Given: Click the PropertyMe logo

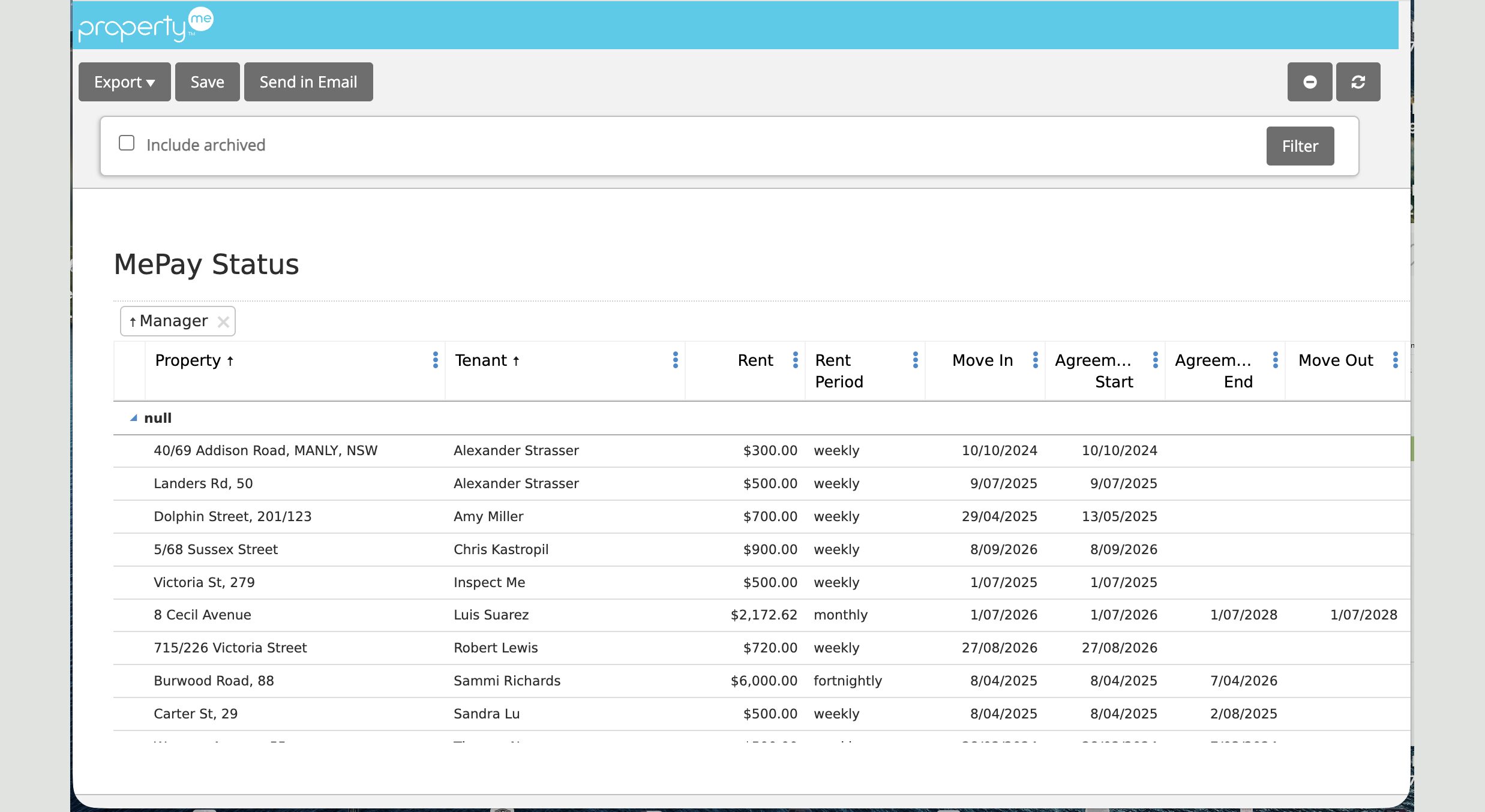Looking at the screenshot, I should pos(146,25).
